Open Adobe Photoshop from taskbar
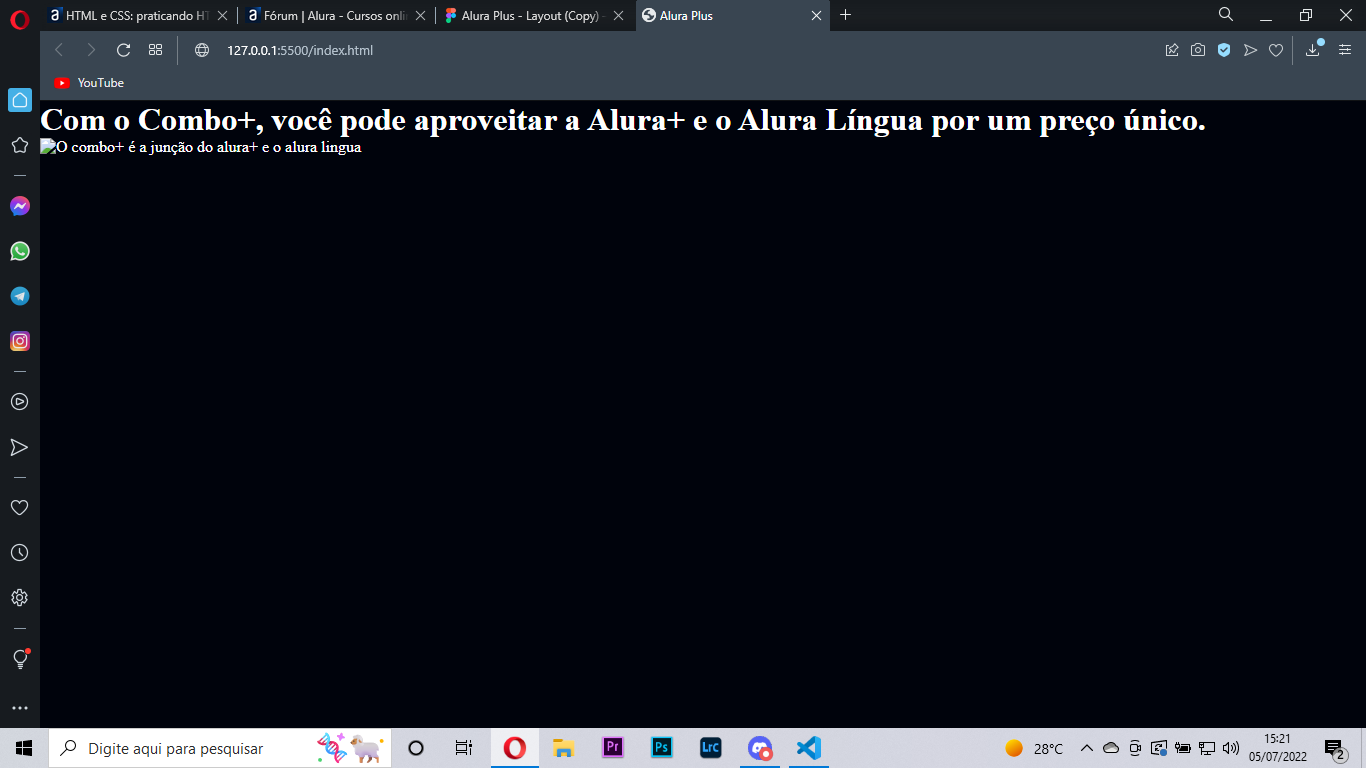Viewport: 1366px width, 768px height. pos(662,748)
